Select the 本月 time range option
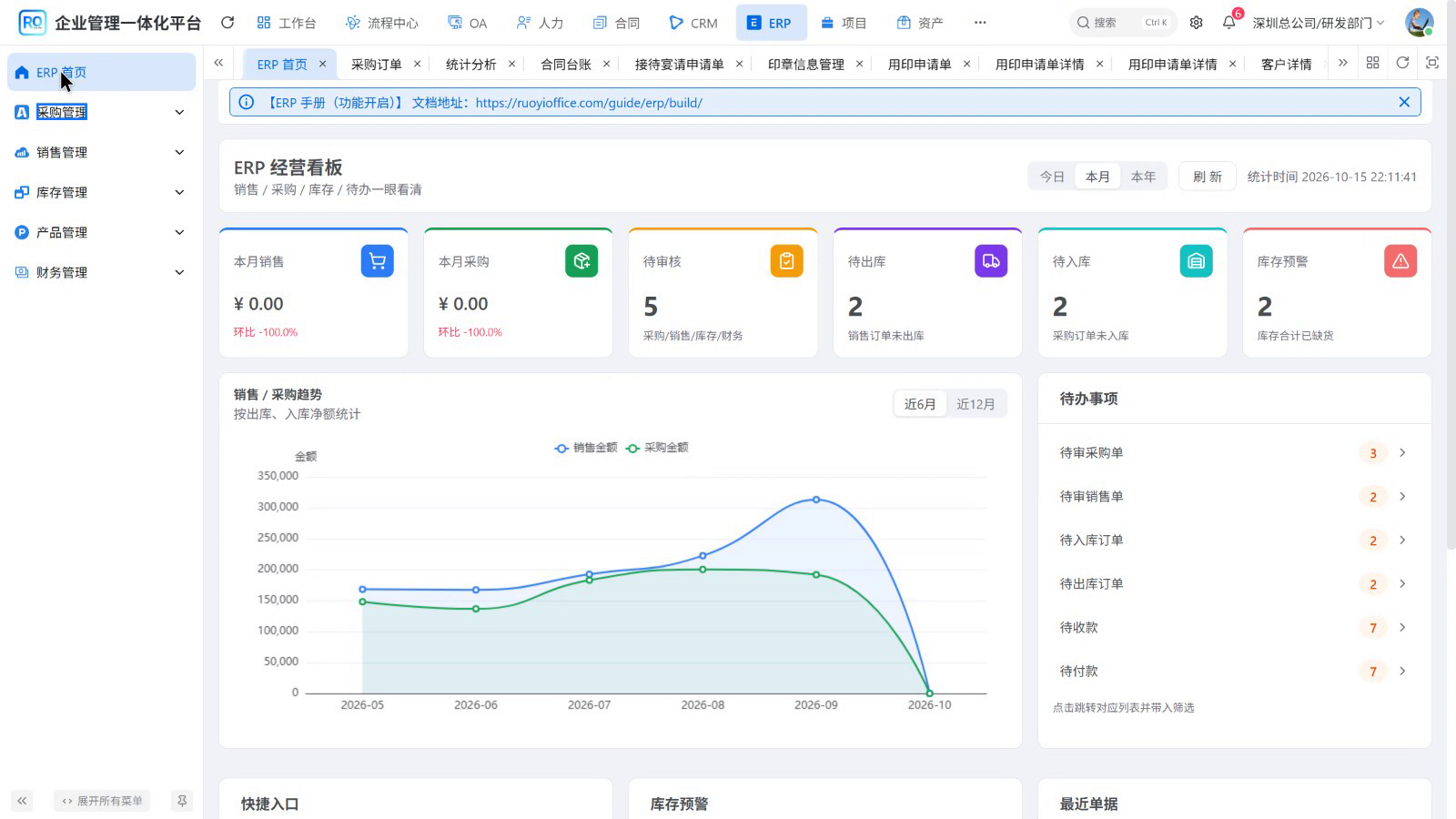This screenshot has height=819, width=1456. pos(1097,177)
